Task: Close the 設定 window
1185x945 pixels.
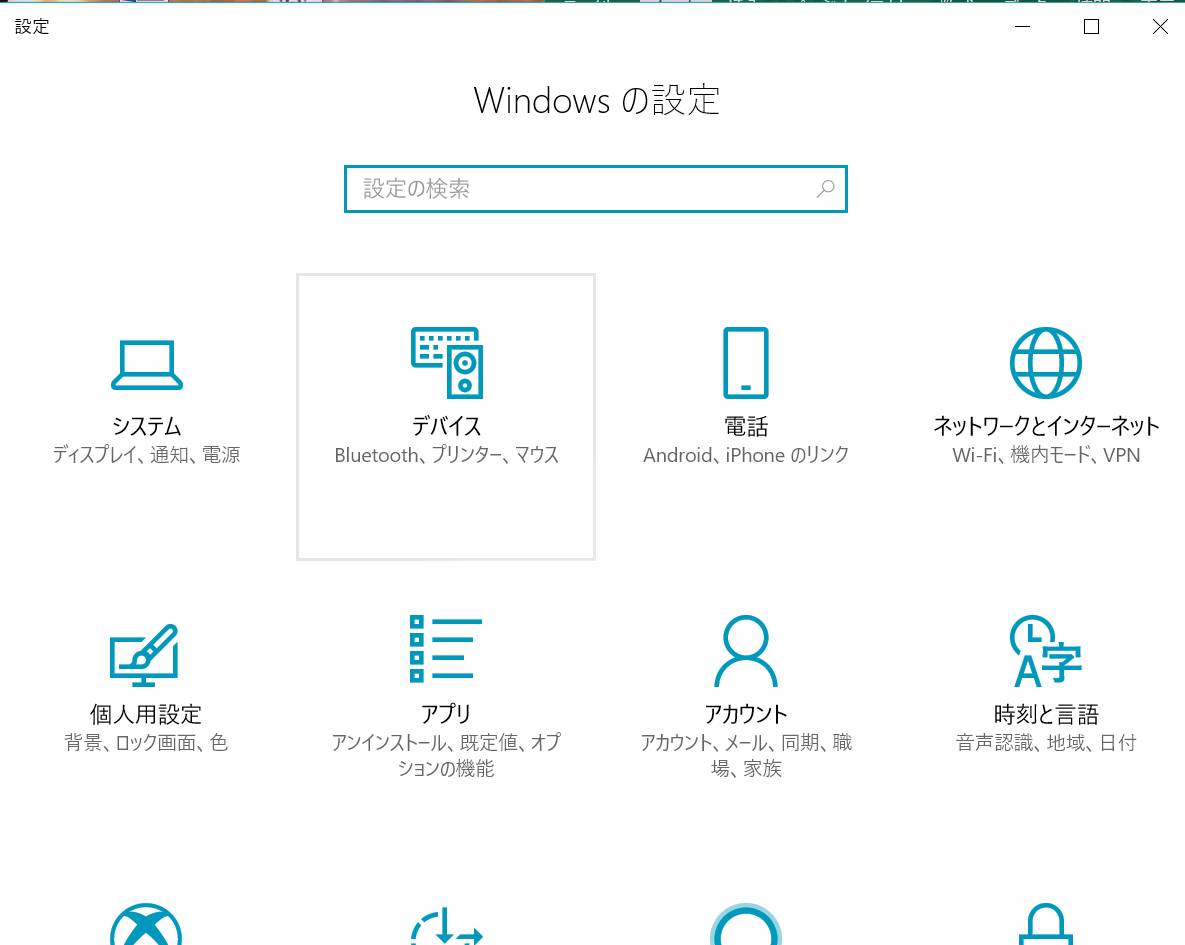Action: click(1160, 26)
